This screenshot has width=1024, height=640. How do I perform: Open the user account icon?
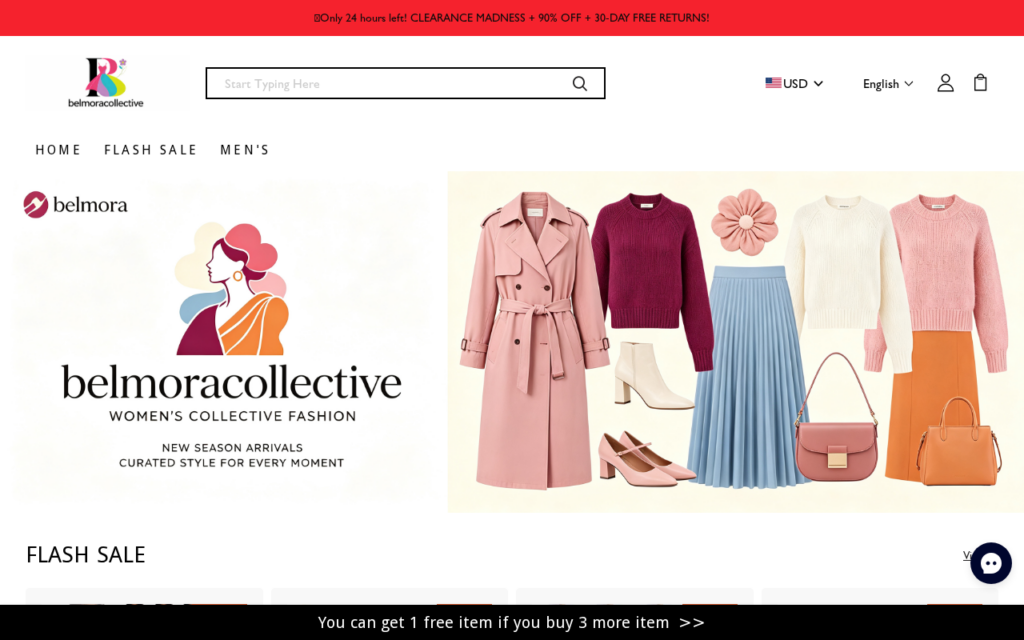945,83
